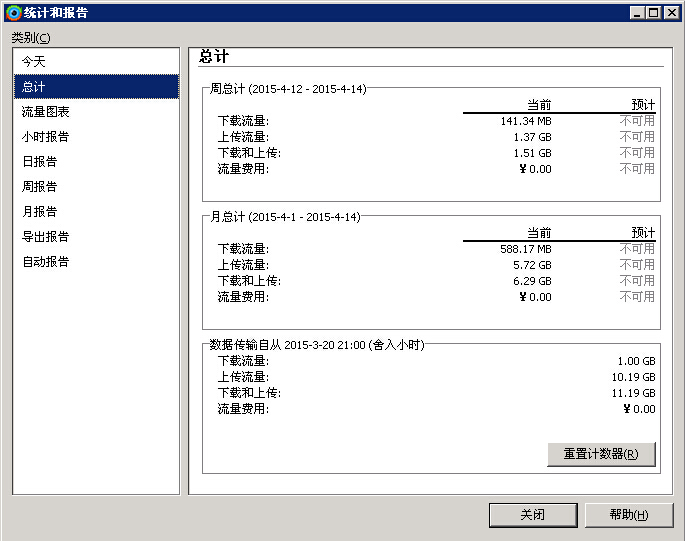Click the 关闭 button
The height and width of the screenshot is (541, 685).
pyautogui.click(x=533, y=515)
